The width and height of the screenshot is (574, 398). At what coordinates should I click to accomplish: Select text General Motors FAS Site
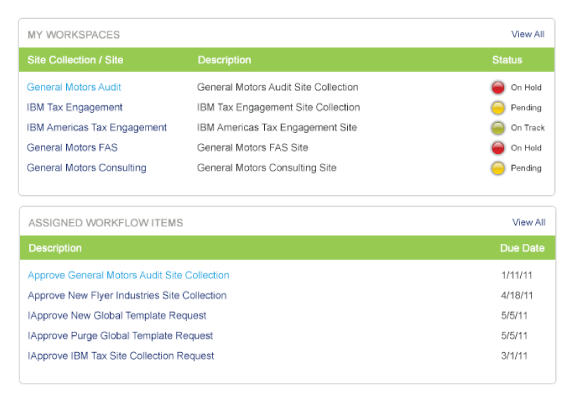(253, 148)
